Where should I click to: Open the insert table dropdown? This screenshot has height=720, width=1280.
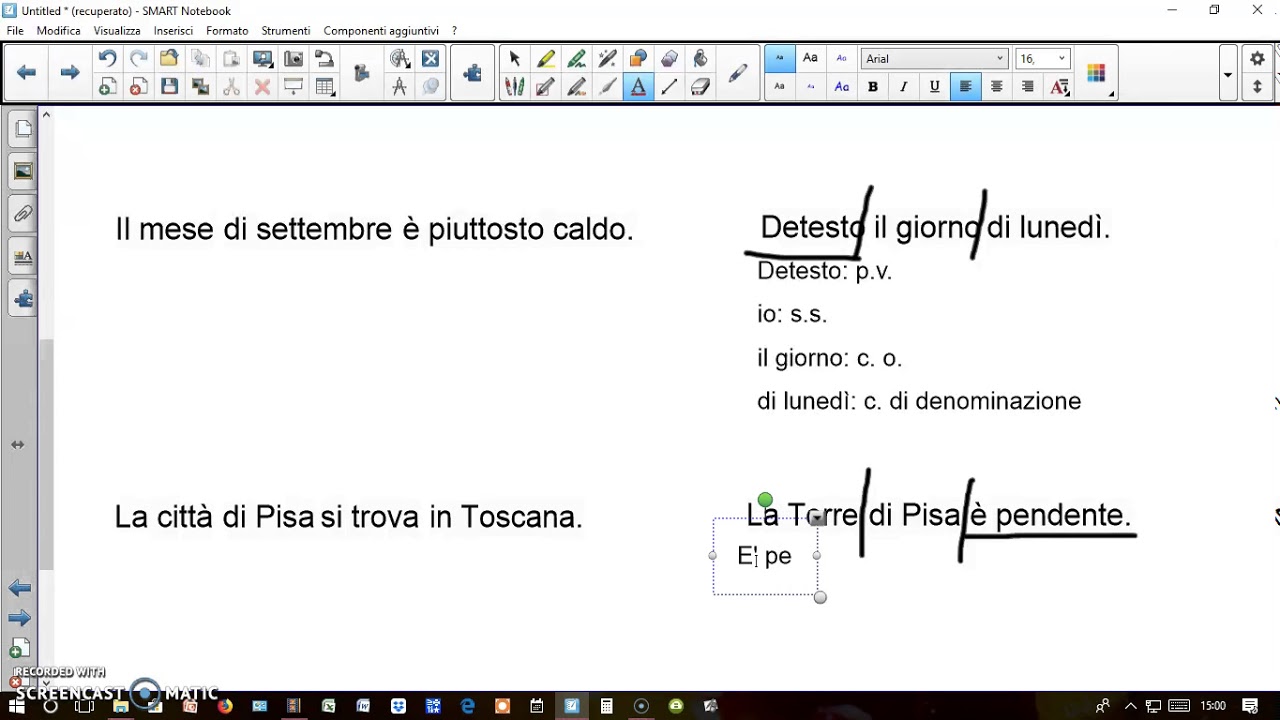[324, 87]
